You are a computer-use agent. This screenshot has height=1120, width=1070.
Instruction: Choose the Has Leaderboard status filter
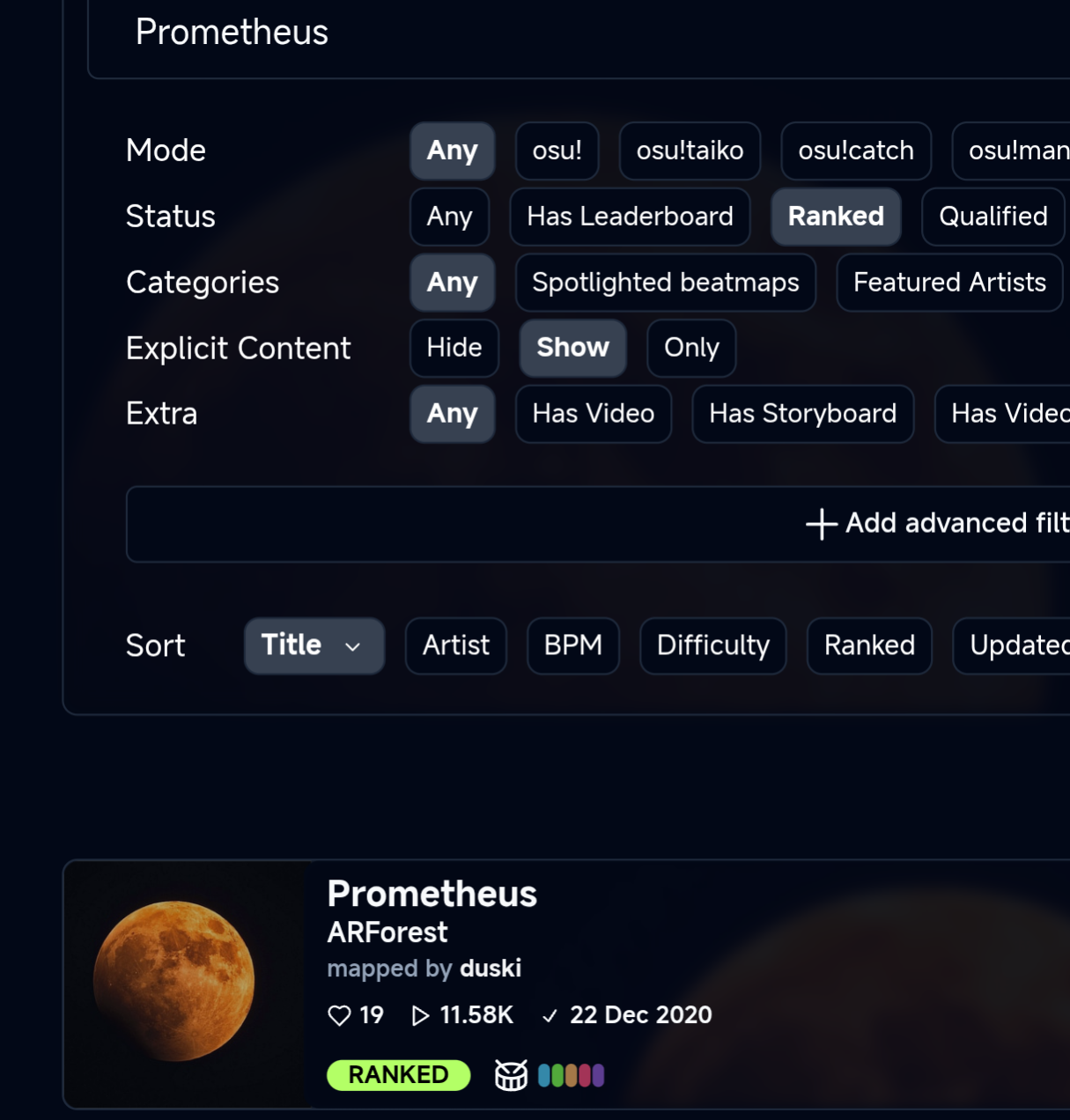pos(630,217)
